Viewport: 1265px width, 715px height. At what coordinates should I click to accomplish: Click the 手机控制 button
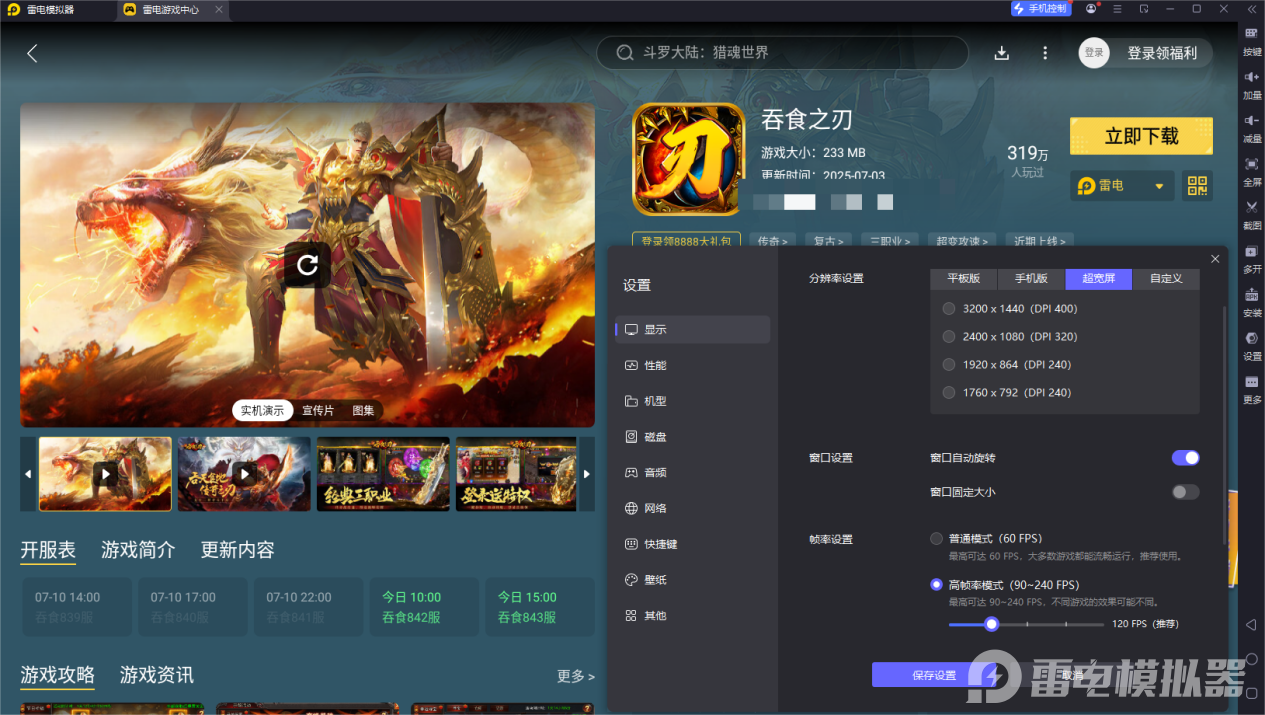click(x=1041, y=9)
